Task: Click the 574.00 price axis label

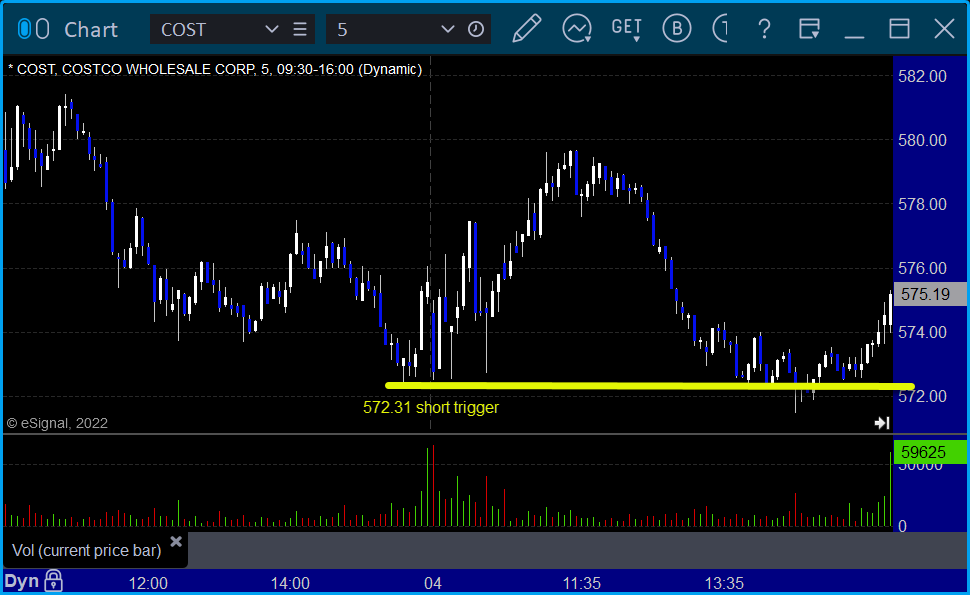Action: point(922,333)
